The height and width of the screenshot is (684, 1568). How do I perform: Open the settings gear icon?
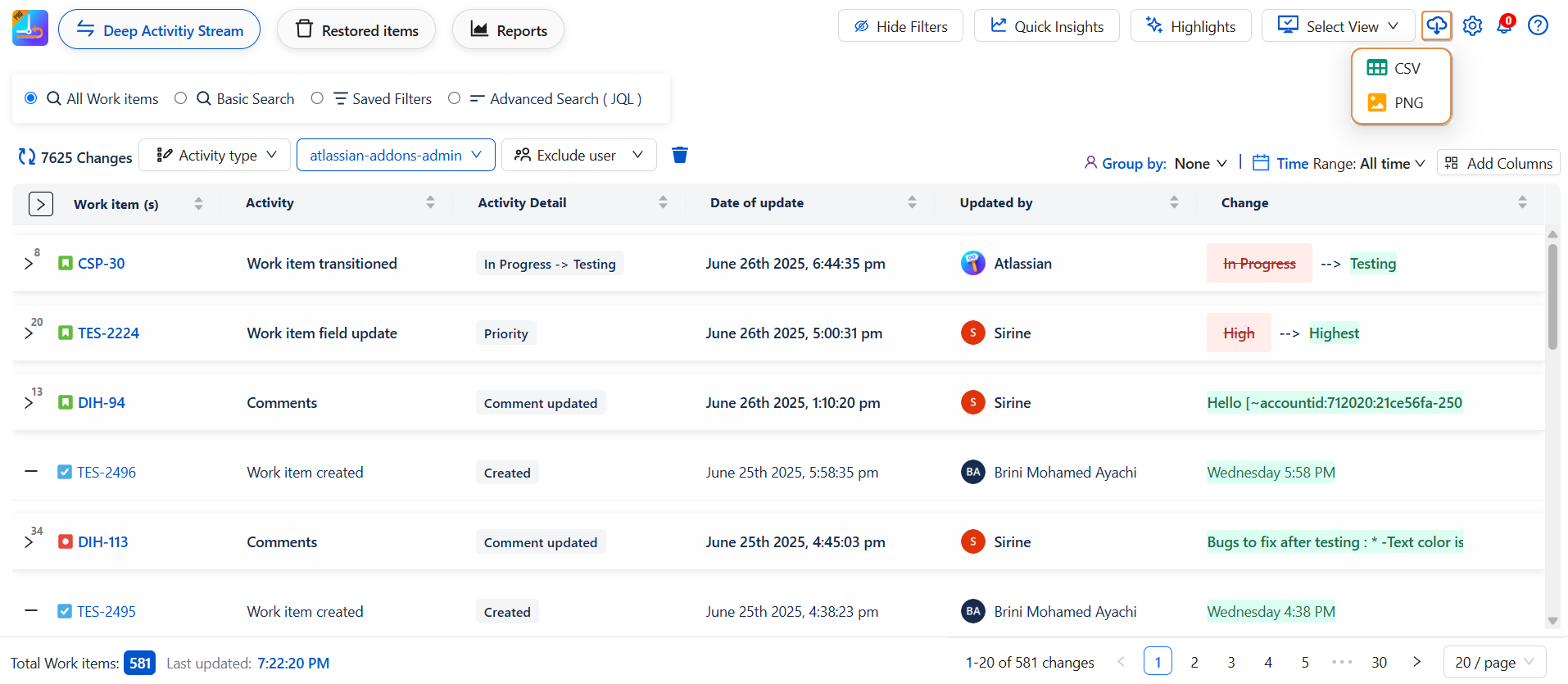coord(1472,26)
